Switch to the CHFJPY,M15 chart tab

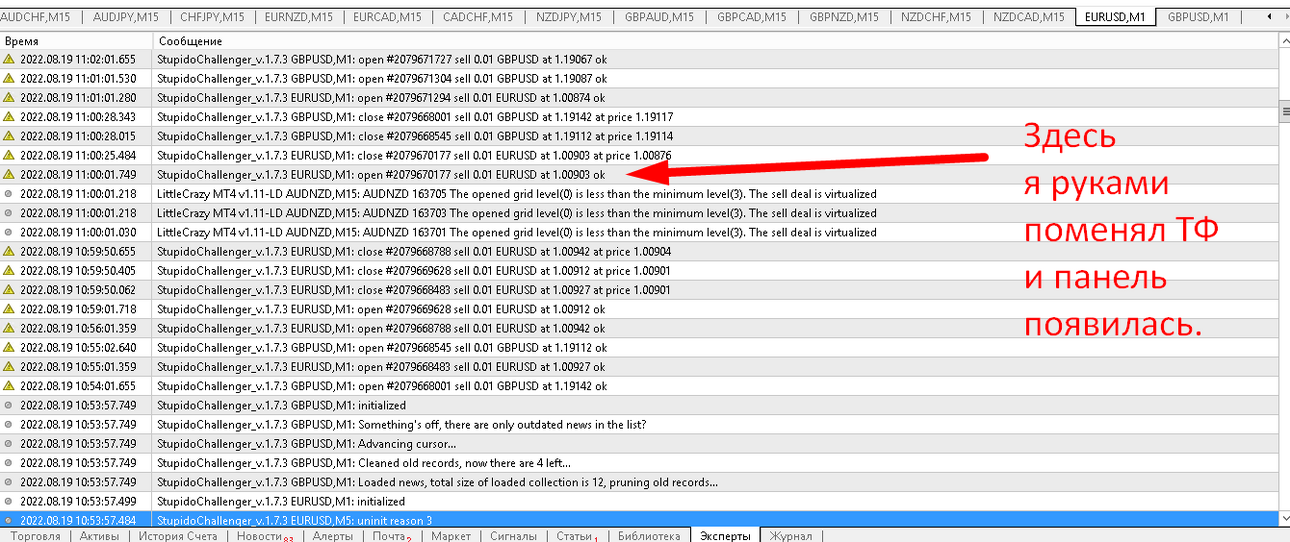click(212, 17)
